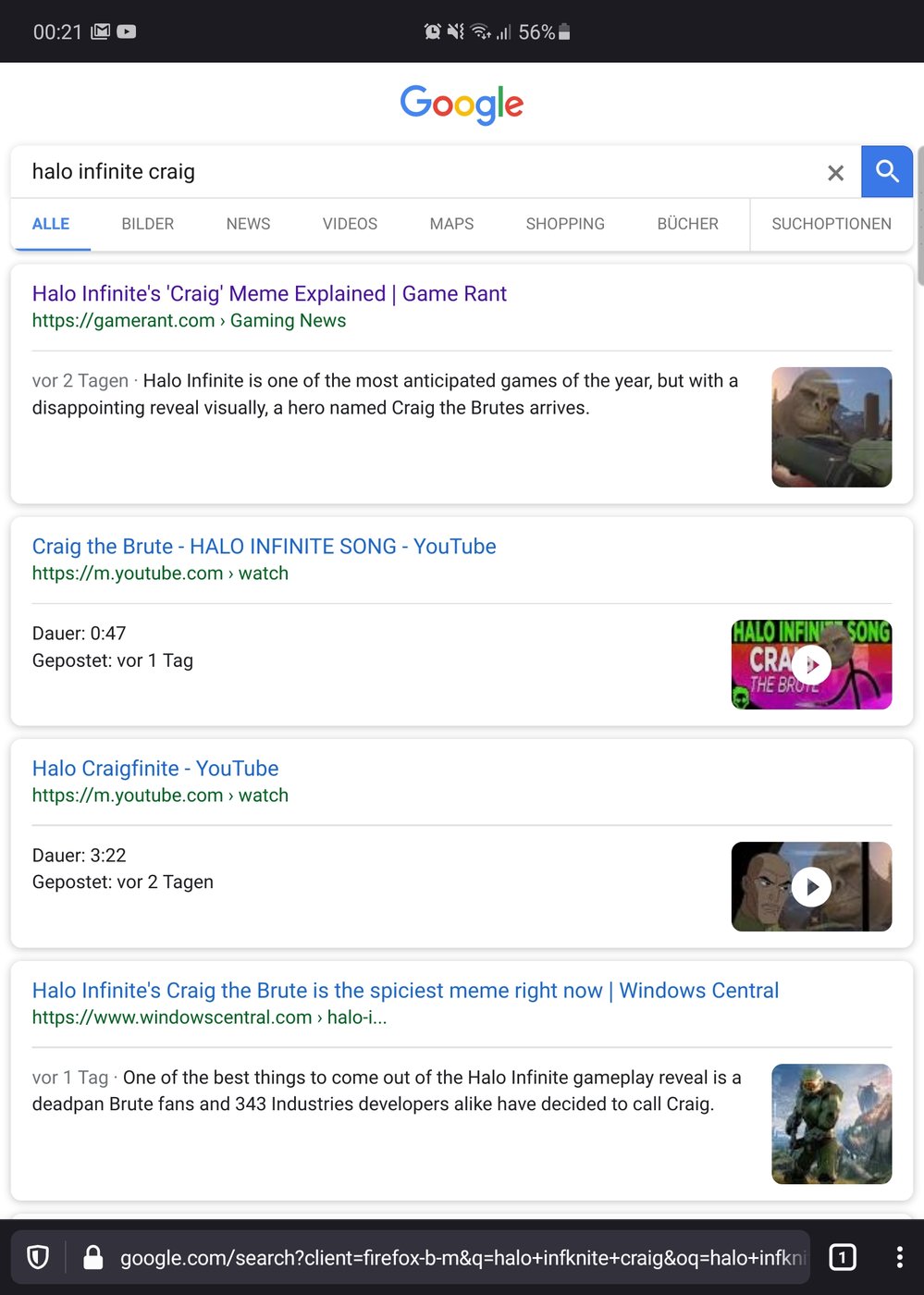Tap the clock showing 00:21
The width and height of the screenshot is (924, 1295).
[57, 32]
